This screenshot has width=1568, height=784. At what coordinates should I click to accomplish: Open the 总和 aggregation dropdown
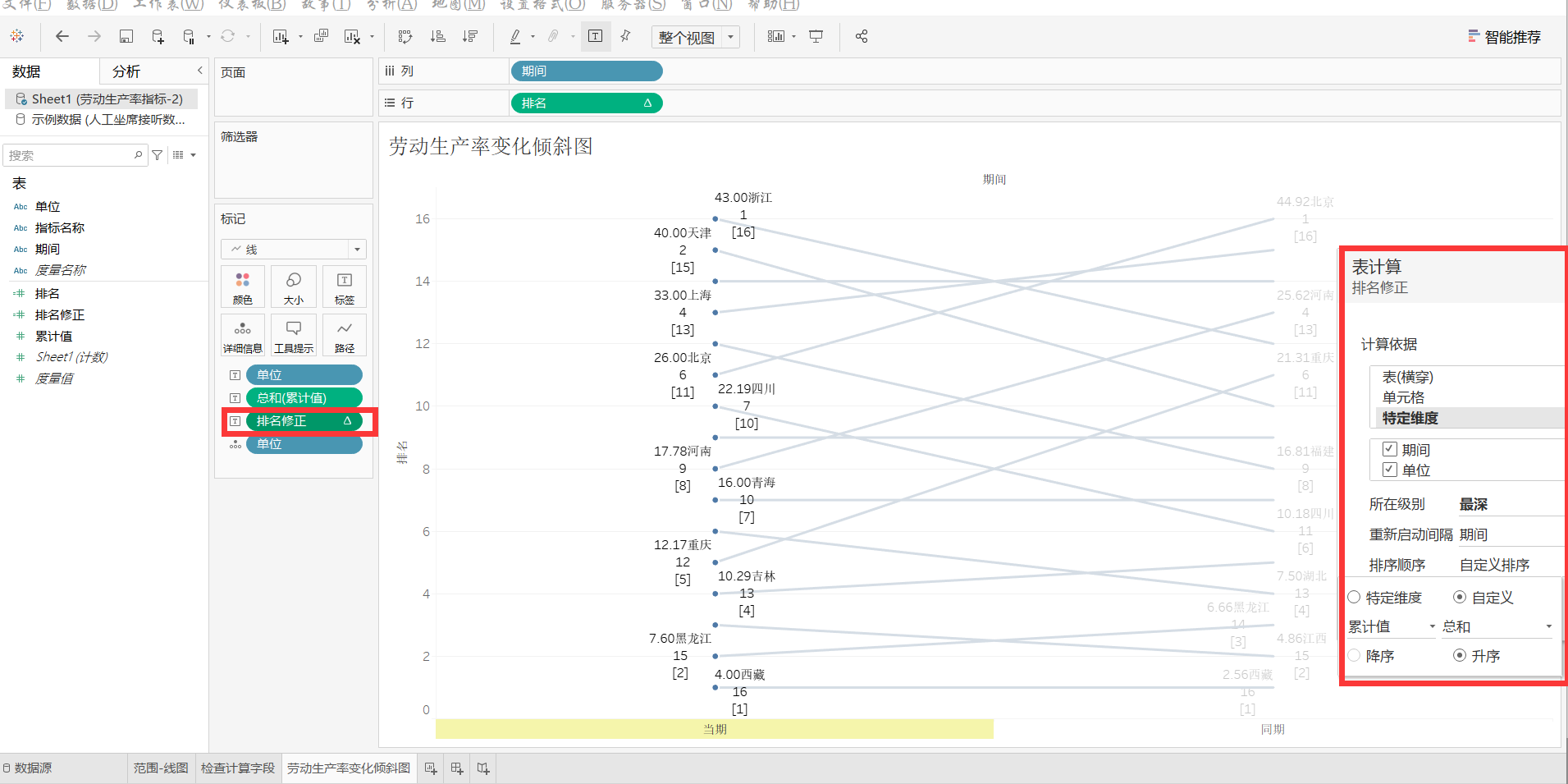tap(1497, 626)
